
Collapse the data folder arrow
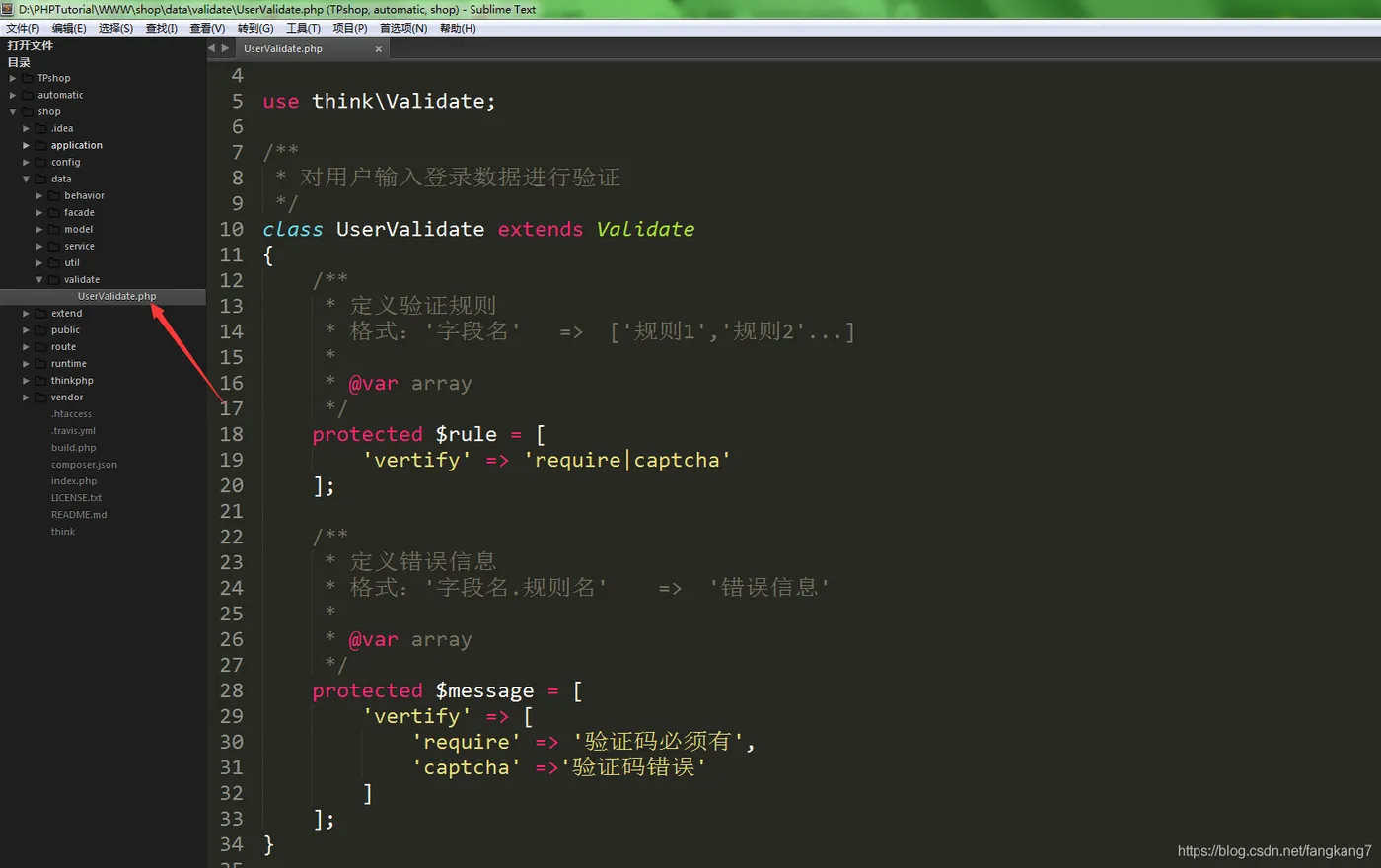(x=27, y=179)
